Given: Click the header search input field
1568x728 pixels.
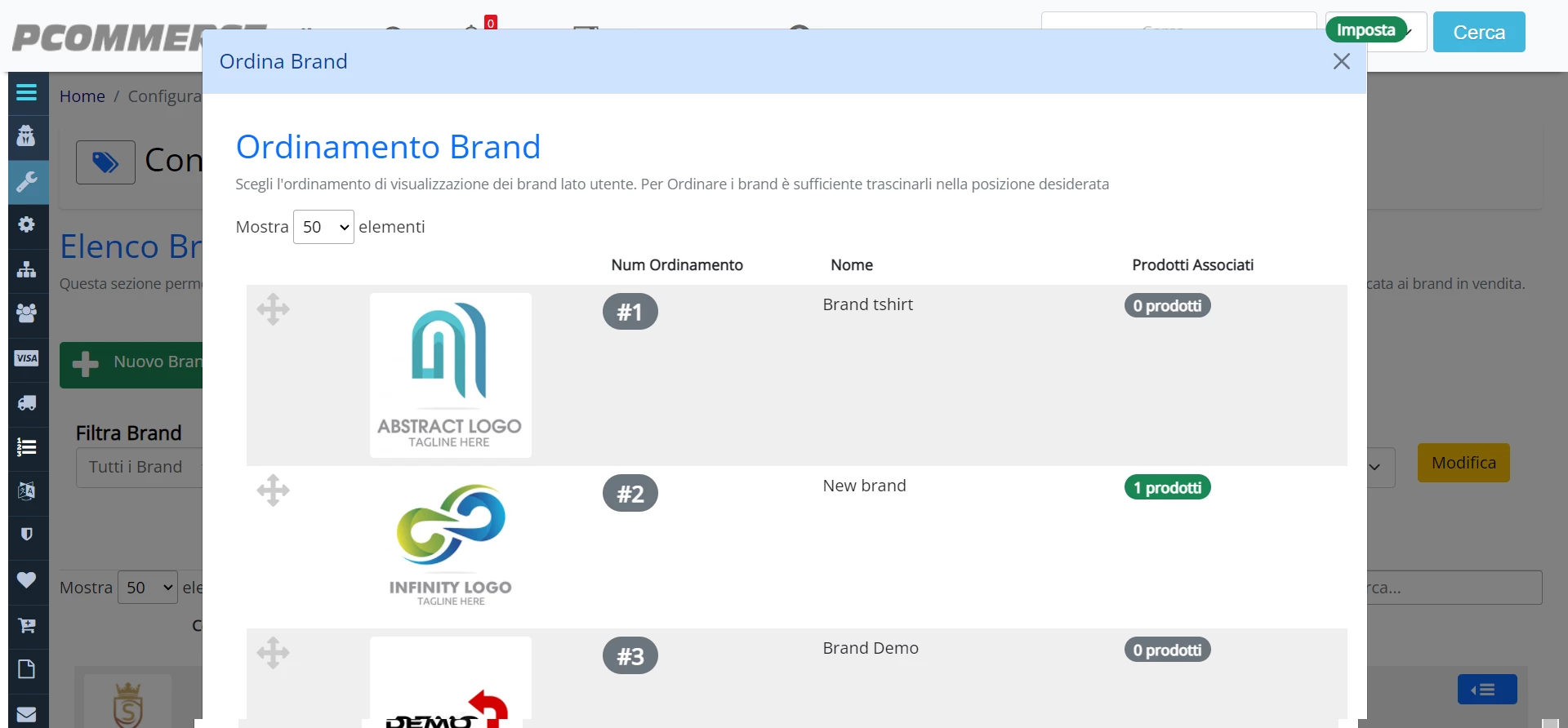Looking at the screenshot, I should click(1178, 20).
